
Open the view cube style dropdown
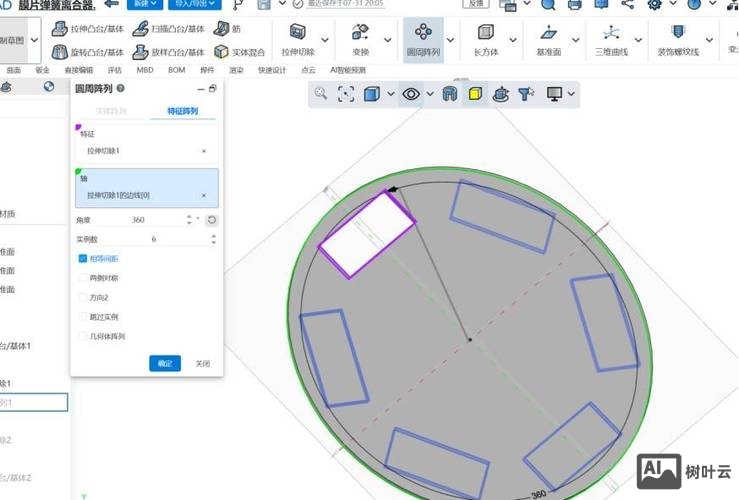[x=390, y=94]
